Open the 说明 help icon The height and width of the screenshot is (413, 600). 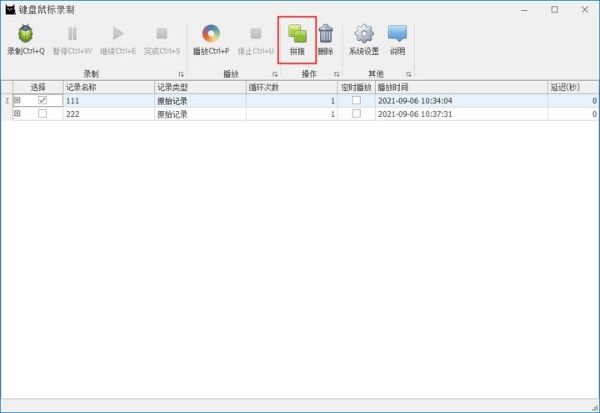[x=397, y=34]
